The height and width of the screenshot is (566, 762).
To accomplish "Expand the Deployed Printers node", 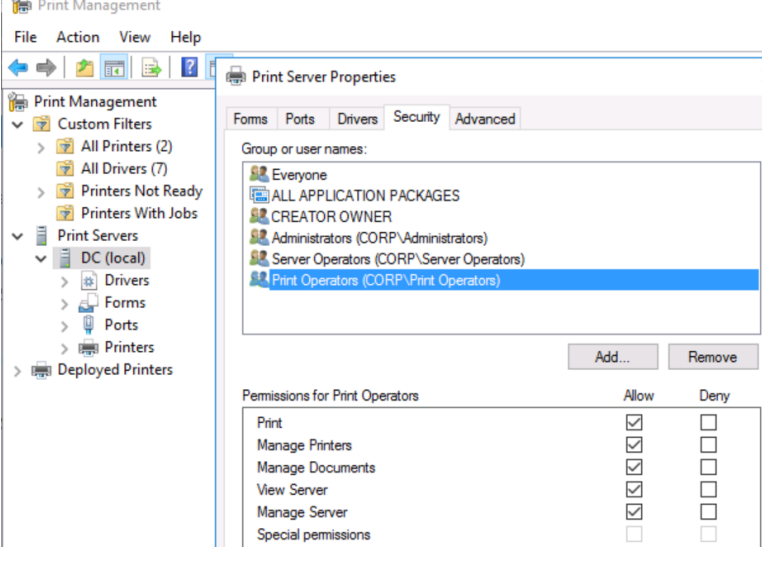I will [18, 370].
